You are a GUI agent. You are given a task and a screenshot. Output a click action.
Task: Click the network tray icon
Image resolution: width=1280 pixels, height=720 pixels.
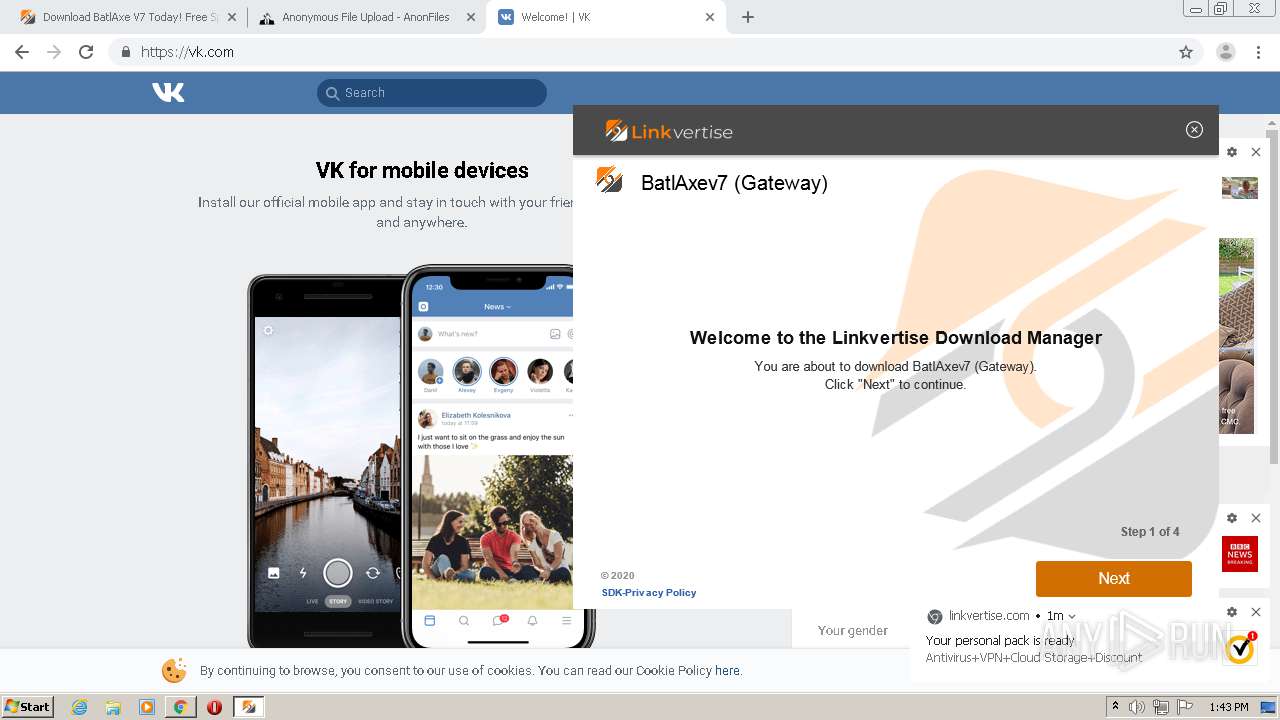click(x=1161, y=707)
